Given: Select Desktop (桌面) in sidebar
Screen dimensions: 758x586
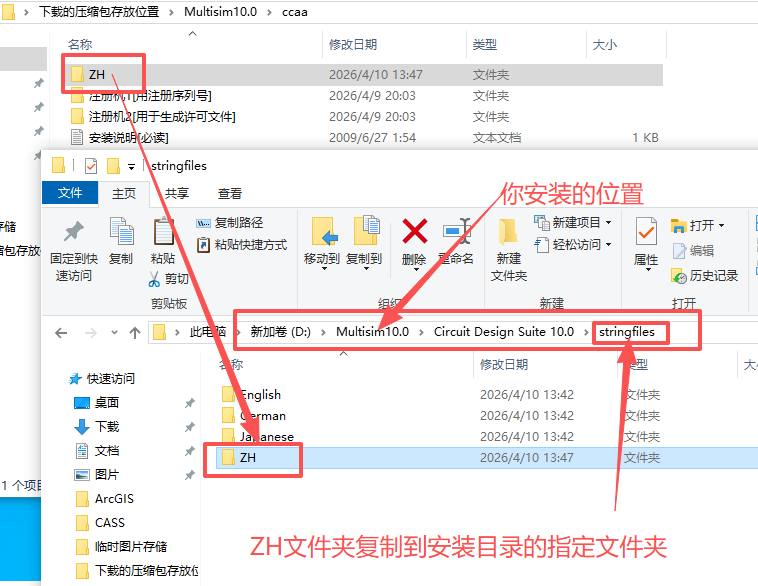Looking at the screenshot, I should click(x=97, y=402).
